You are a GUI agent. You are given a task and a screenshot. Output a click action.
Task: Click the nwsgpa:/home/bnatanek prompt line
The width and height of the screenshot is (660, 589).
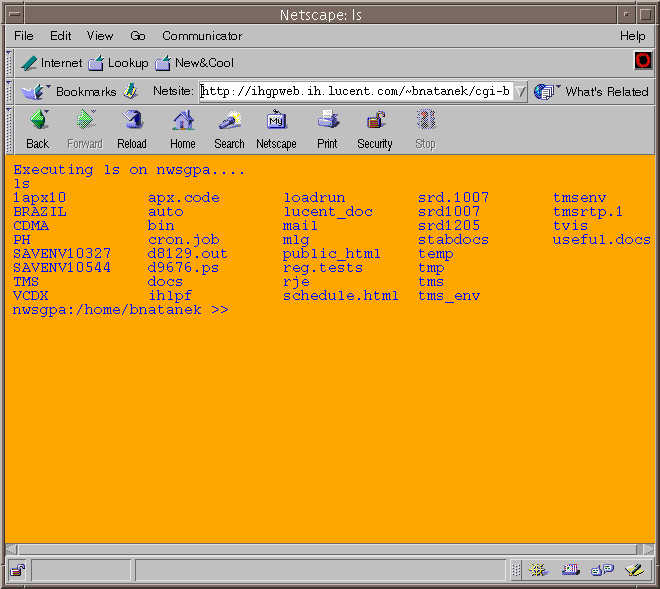pos(120,310)
